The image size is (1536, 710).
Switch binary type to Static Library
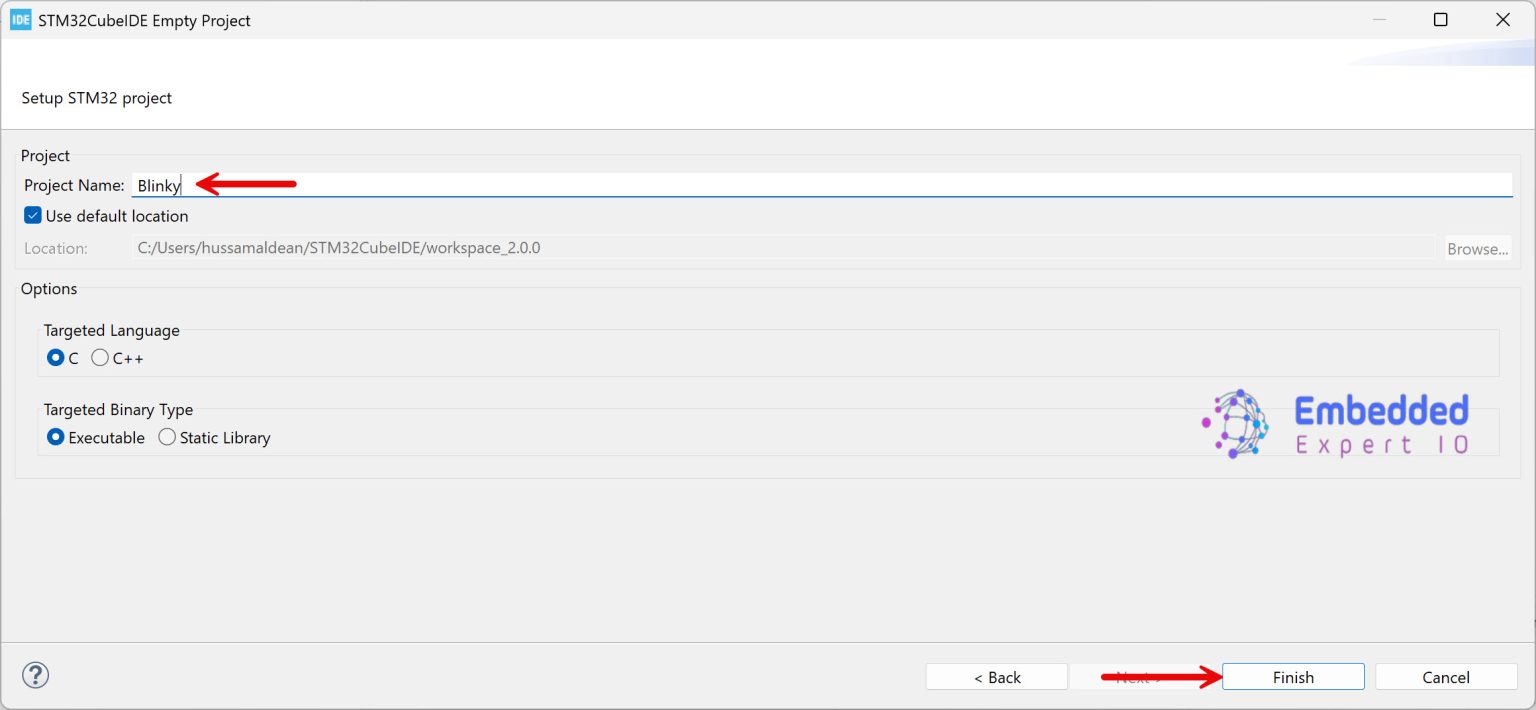click(167, 437)
